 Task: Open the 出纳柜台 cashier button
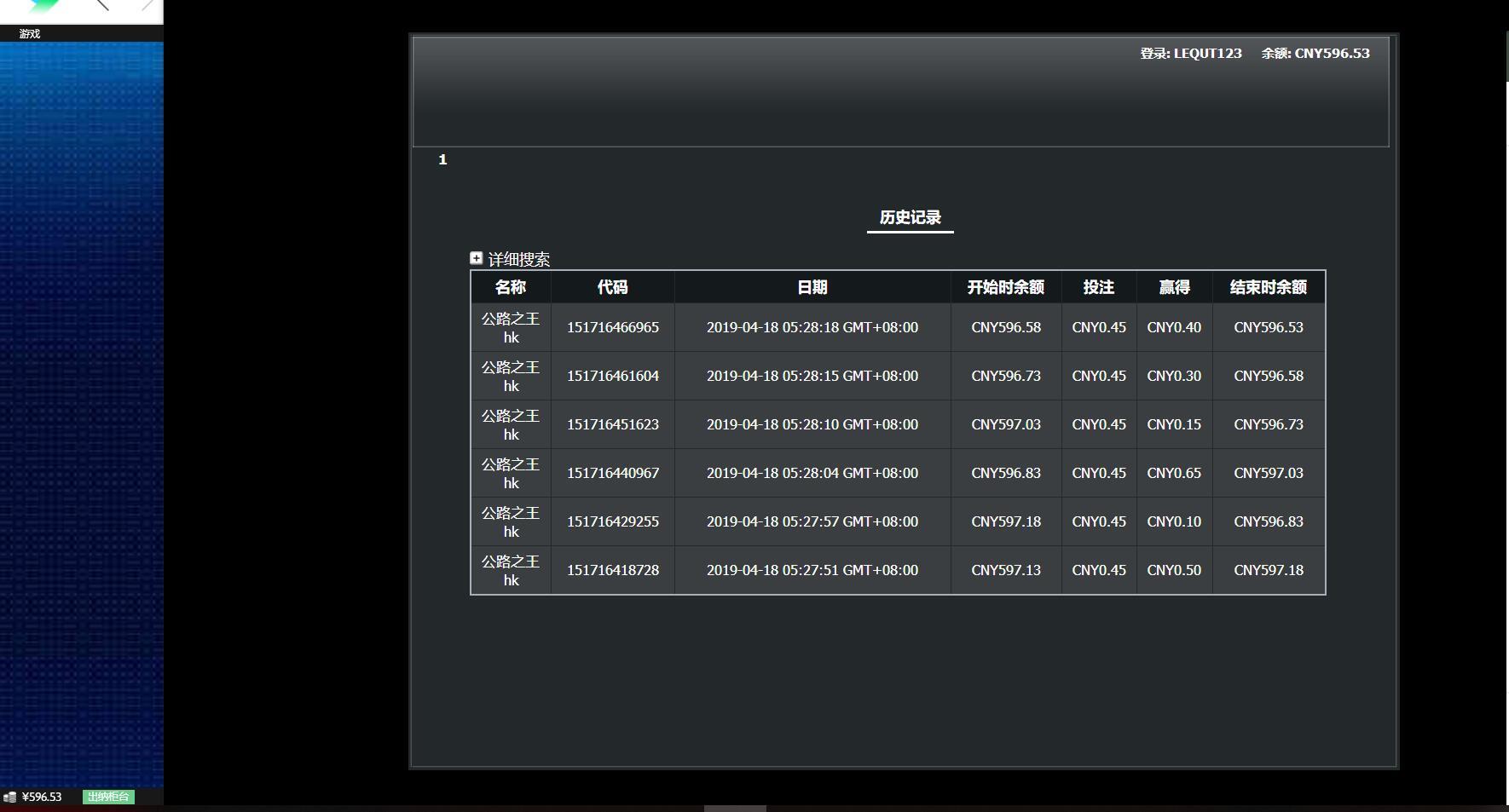point(108,797)
